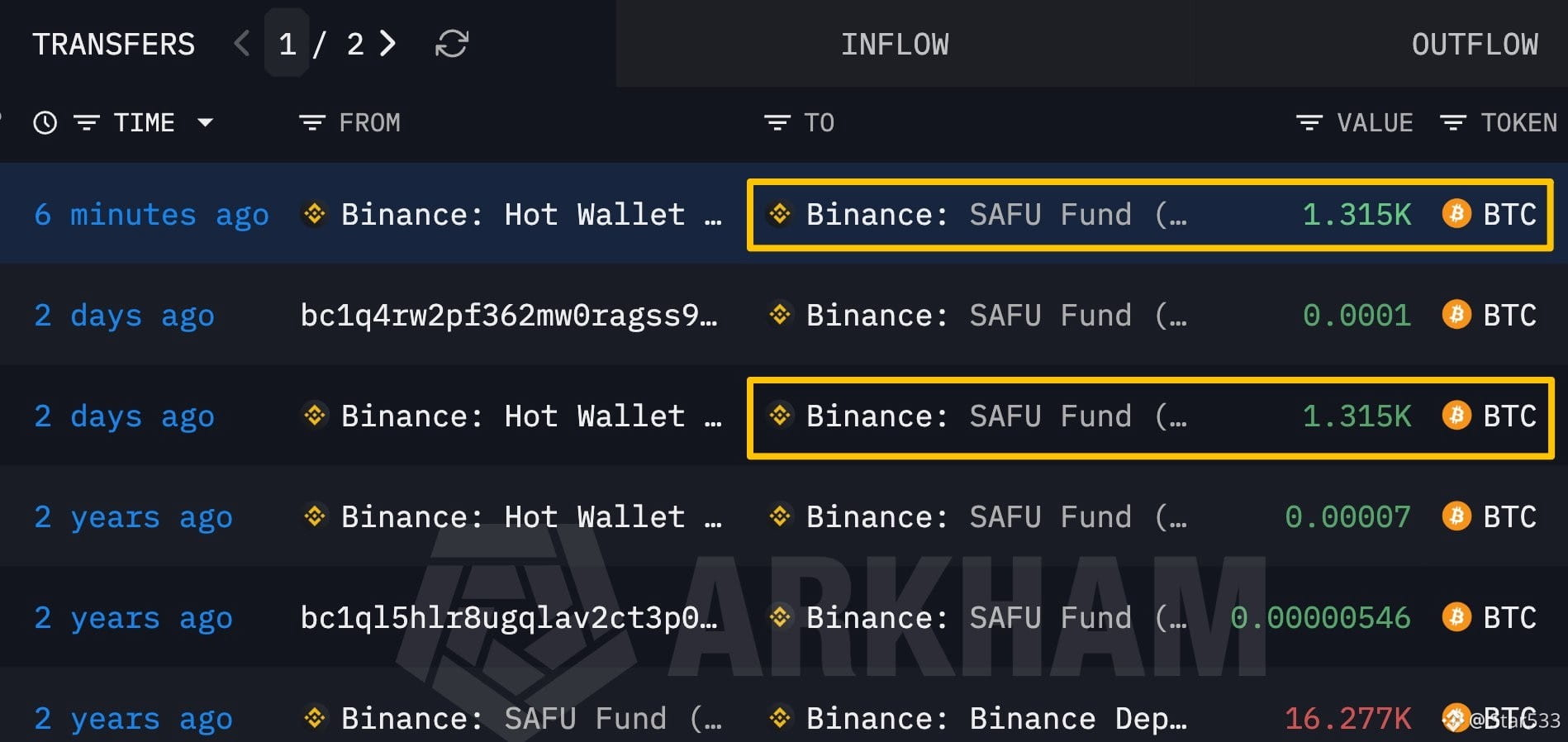Viewport: 1568px width, 742px height.
Task: Click the 0.0001 value
Action: coord(1357,316)
